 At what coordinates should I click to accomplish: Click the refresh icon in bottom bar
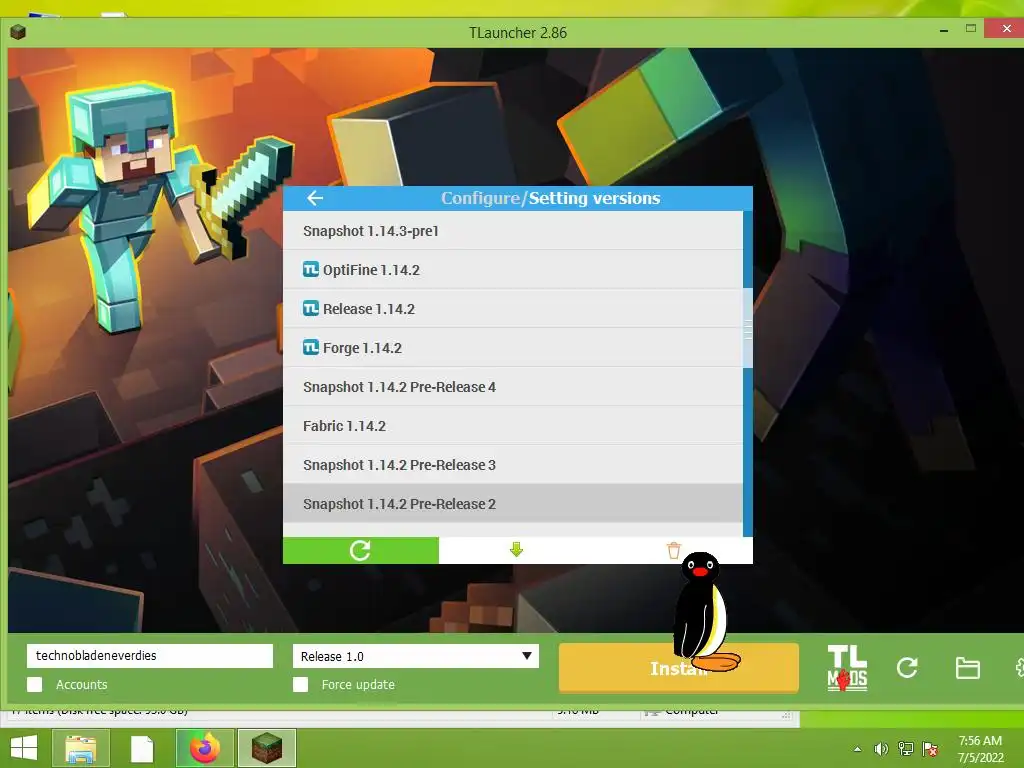click(907, 667)
